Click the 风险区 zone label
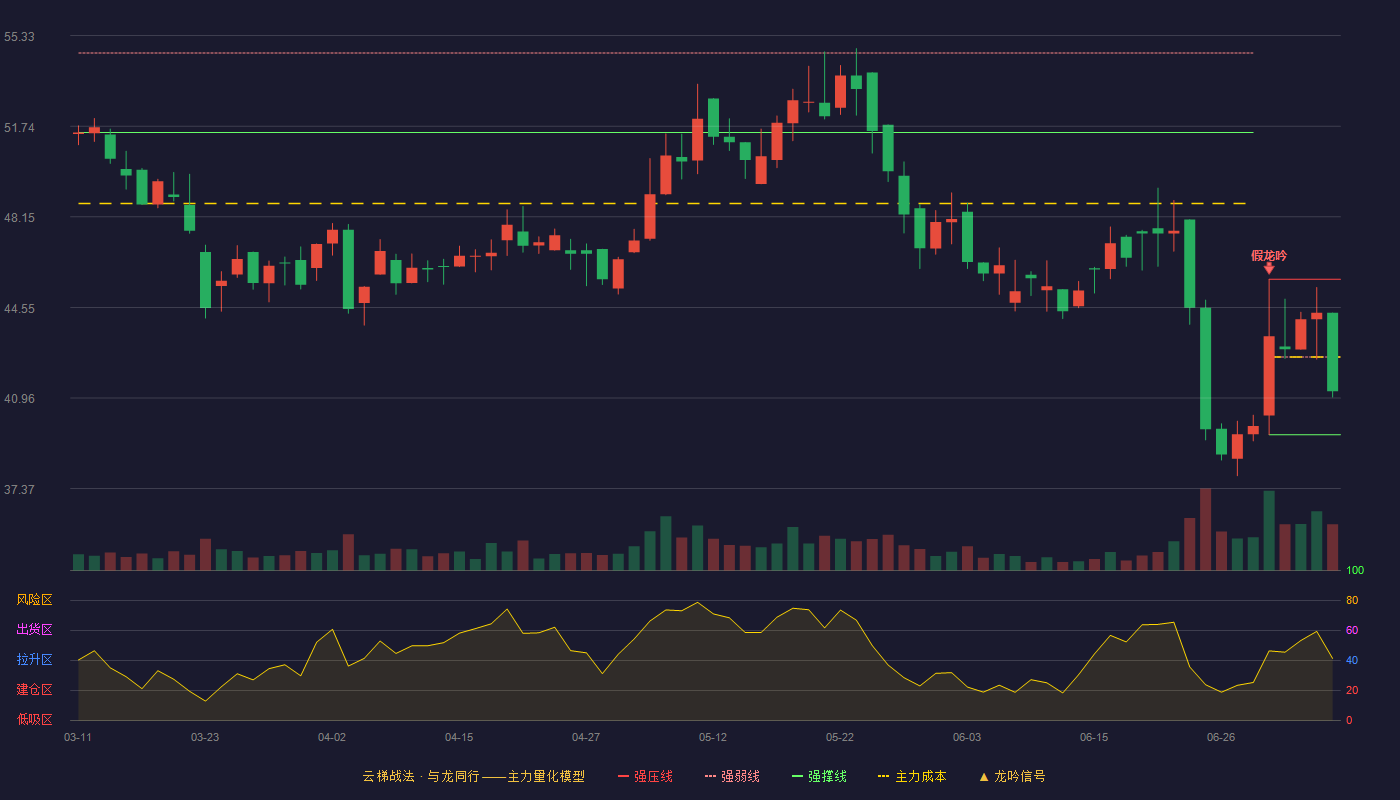Screen dimensions: 1400x800 pyautogui.click(x=34, y=600)
